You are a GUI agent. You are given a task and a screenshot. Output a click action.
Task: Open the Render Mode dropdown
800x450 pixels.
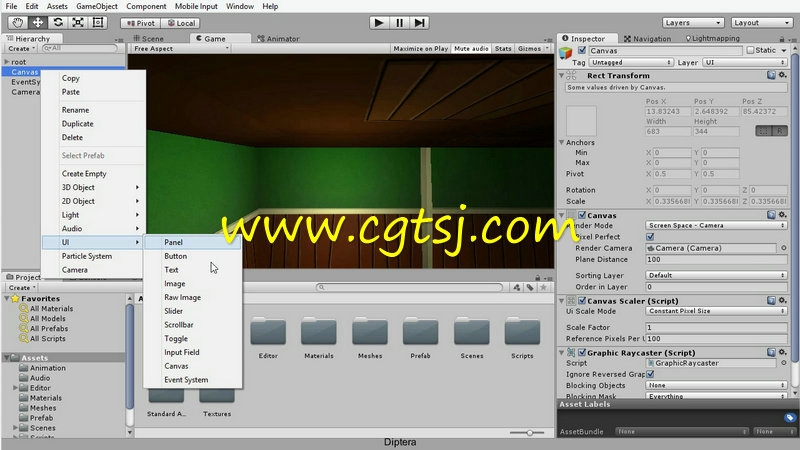click(x=716, y=225)
